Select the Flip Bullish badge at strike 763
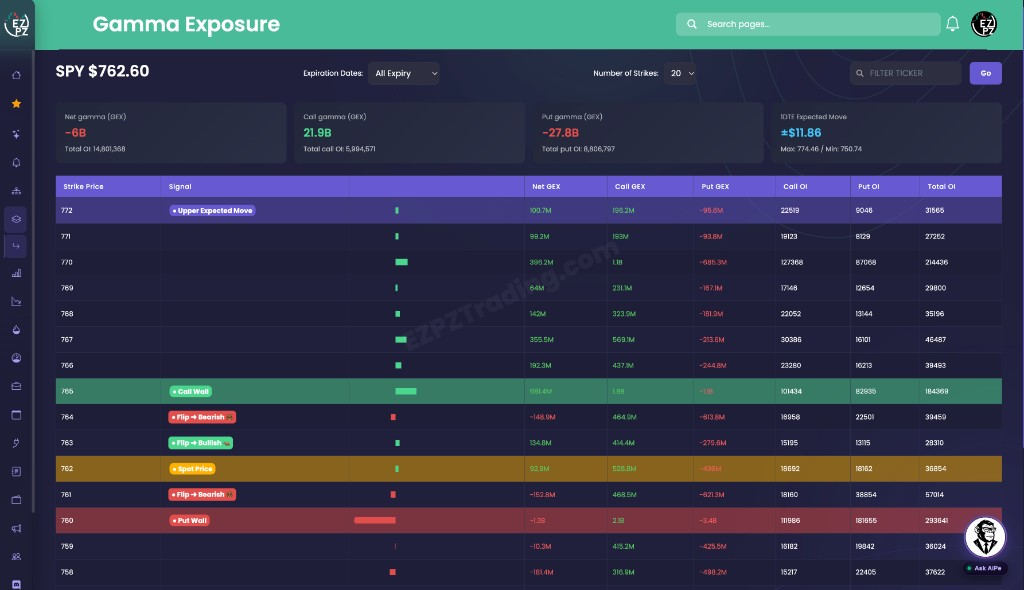Viewport: 1024px width, 590px height. (200, 443)
